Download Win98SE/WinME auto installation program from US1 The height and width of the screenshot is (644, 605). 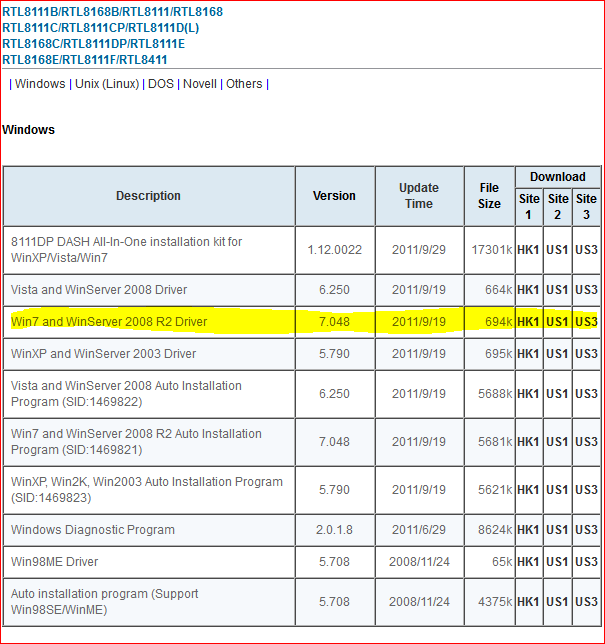[x=557, y=602]
